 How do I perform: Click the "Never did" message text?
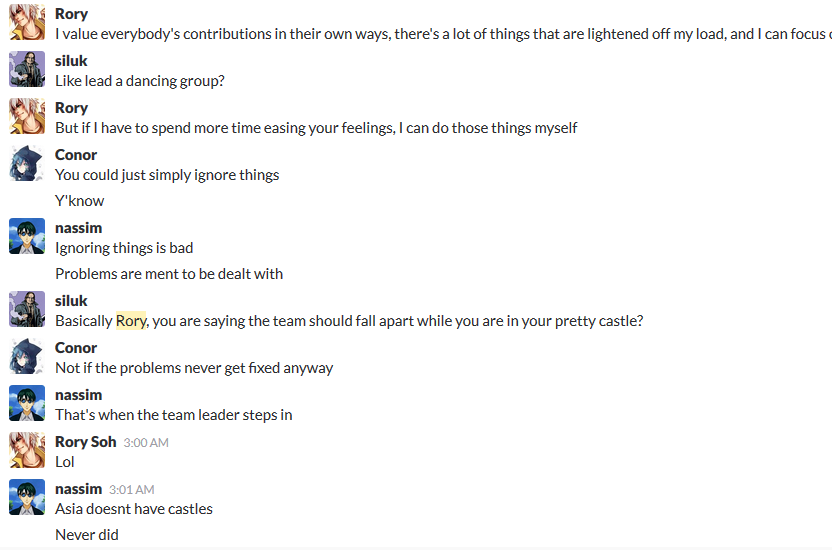[x=87, y=535]
